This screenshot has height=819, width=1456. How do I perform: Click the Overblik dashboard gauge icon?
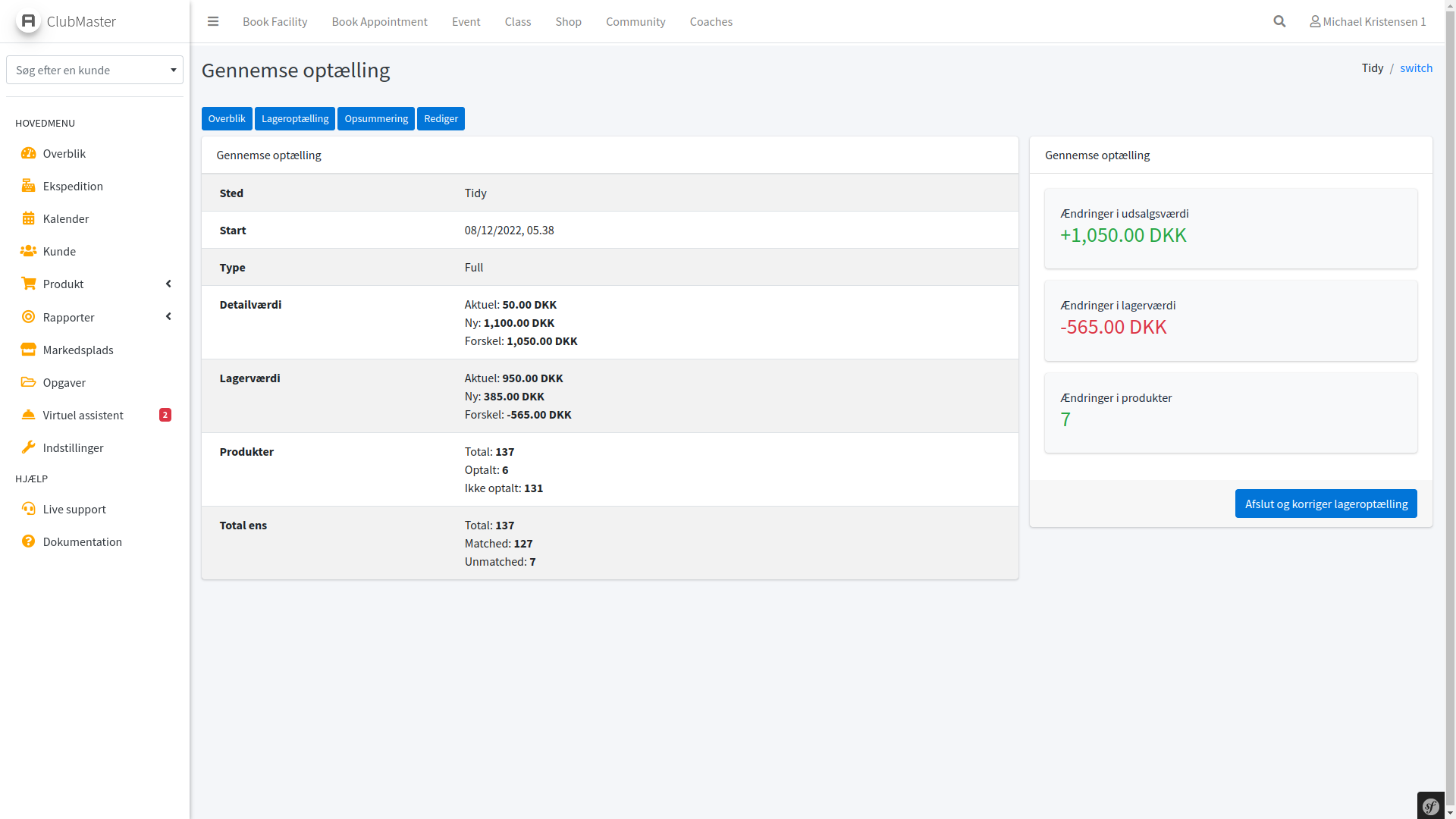pyautogui.click(x=28, y=153)
